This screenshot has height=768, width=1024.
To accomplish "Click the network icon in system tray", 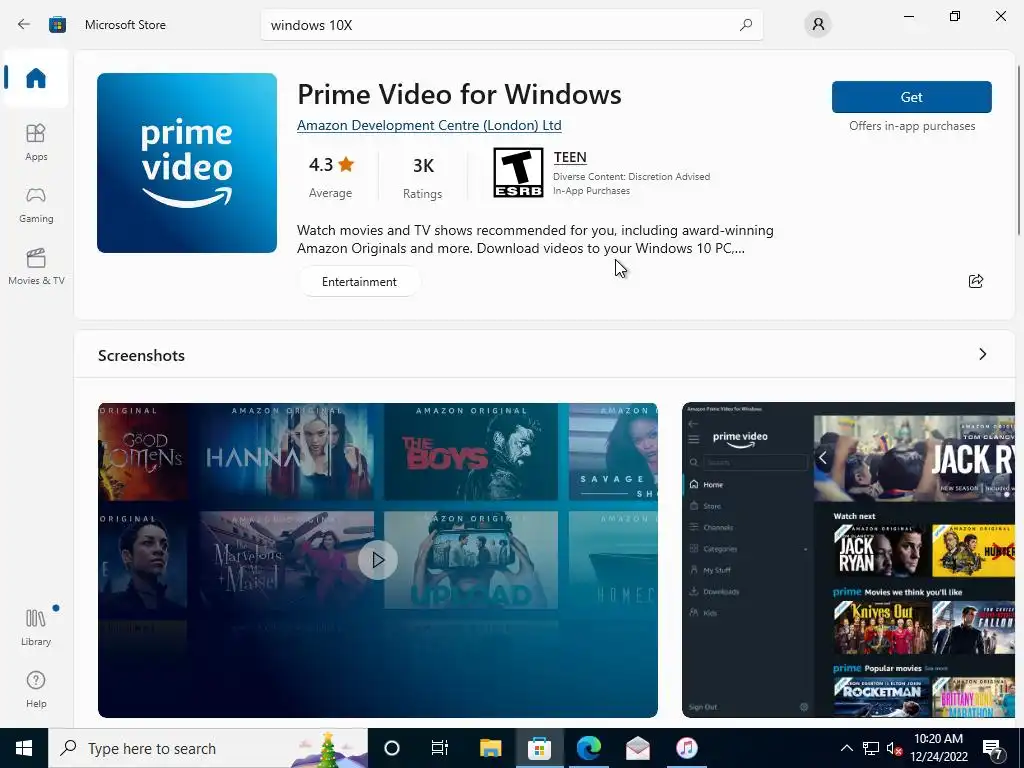I will point(871,748).
